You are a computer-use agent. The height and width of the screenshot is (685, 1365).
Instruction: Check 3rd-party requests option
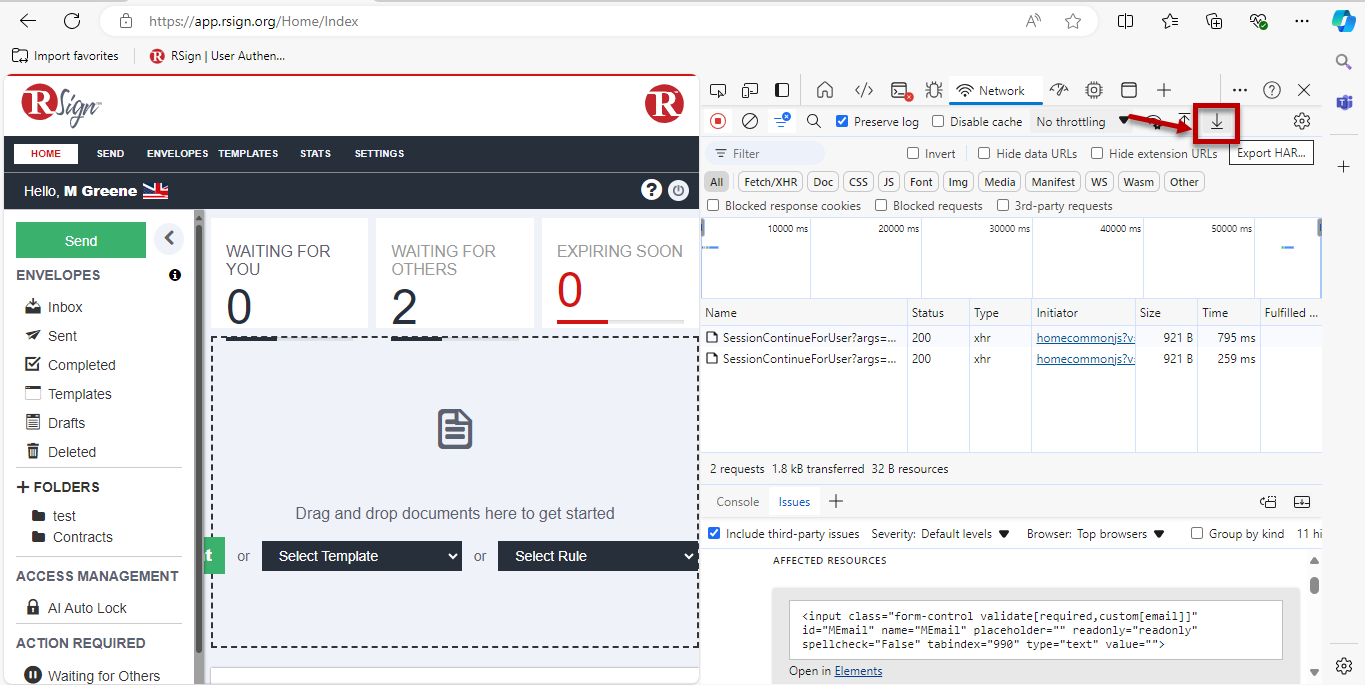(1003, 205)
